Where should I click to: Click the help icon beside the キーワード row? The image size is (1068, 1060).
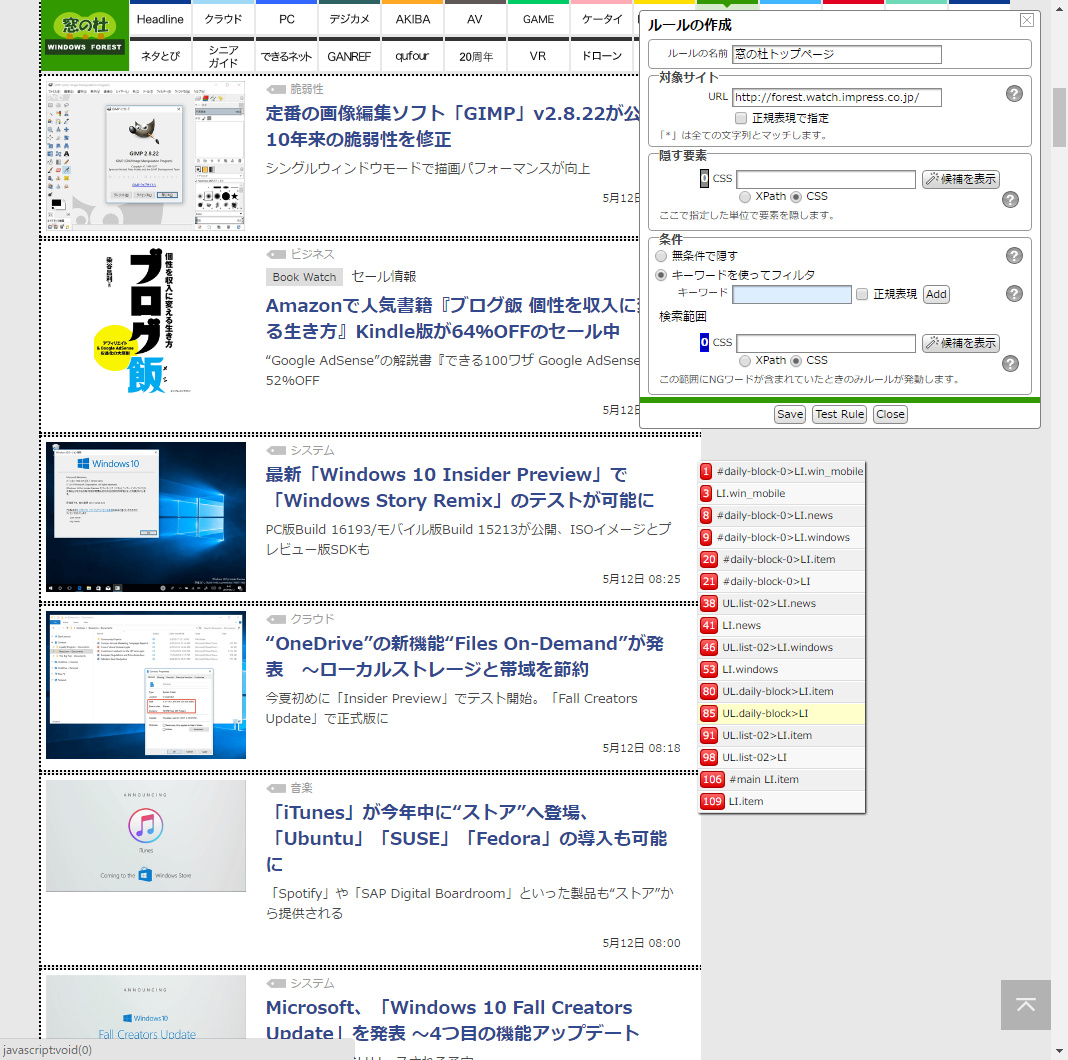click(1014, 293)
